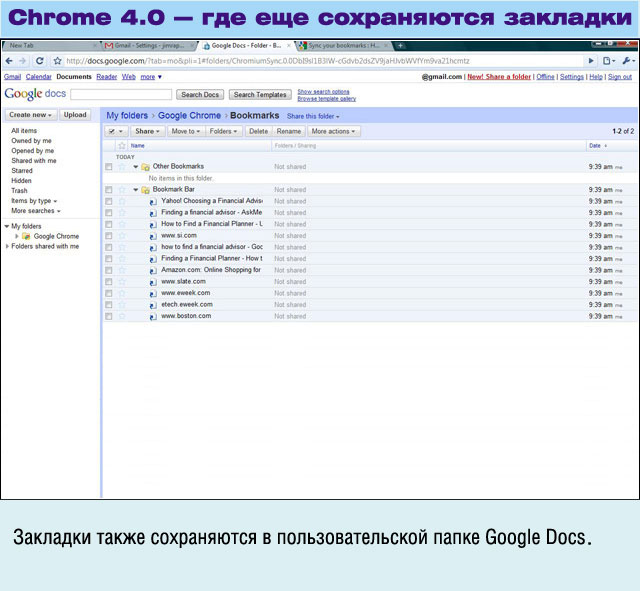The height and width of the screenshot is (591, 640).
Task: Click the Bookmark Bar folder icon
Action: [145, 190]
